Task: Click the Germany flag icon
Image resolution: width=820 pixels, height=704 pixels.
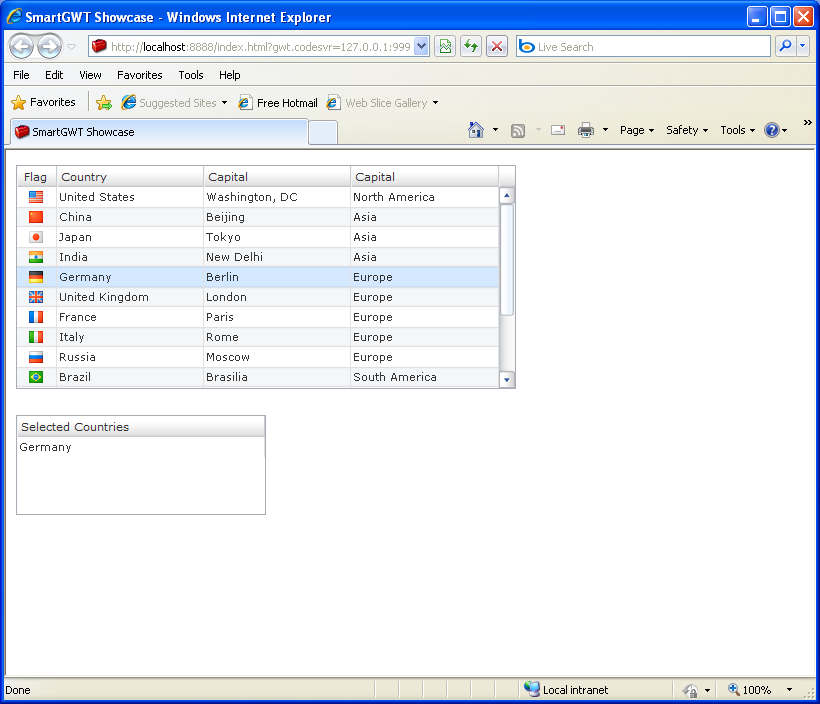Action: (x=36, y=277)
